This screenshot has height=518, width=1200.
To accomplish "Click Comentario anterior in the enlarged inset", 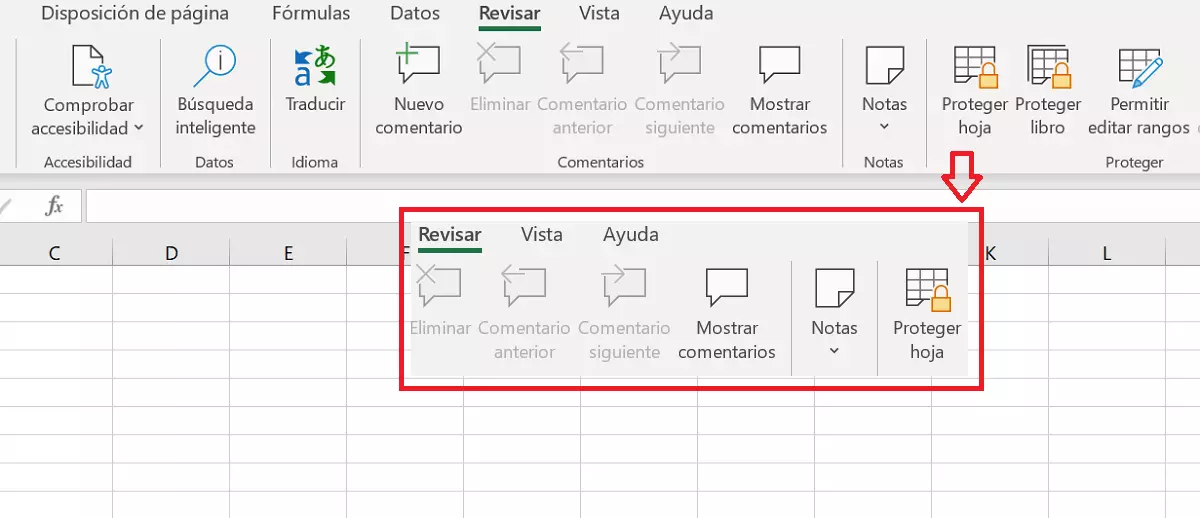I will [x=524, y=313].
